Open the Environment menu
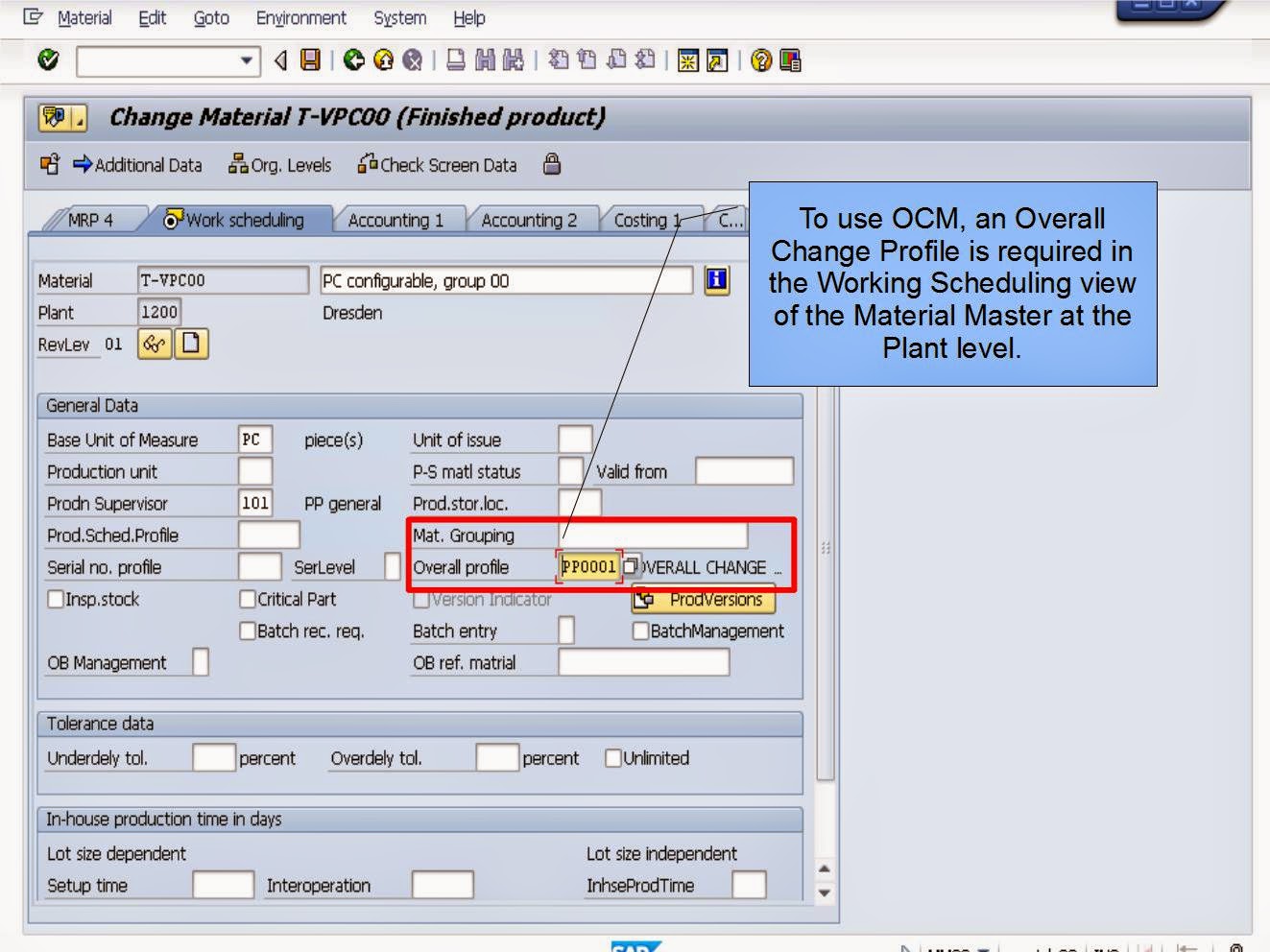This screenshot has width=1270, height=952. pos(300,17)
